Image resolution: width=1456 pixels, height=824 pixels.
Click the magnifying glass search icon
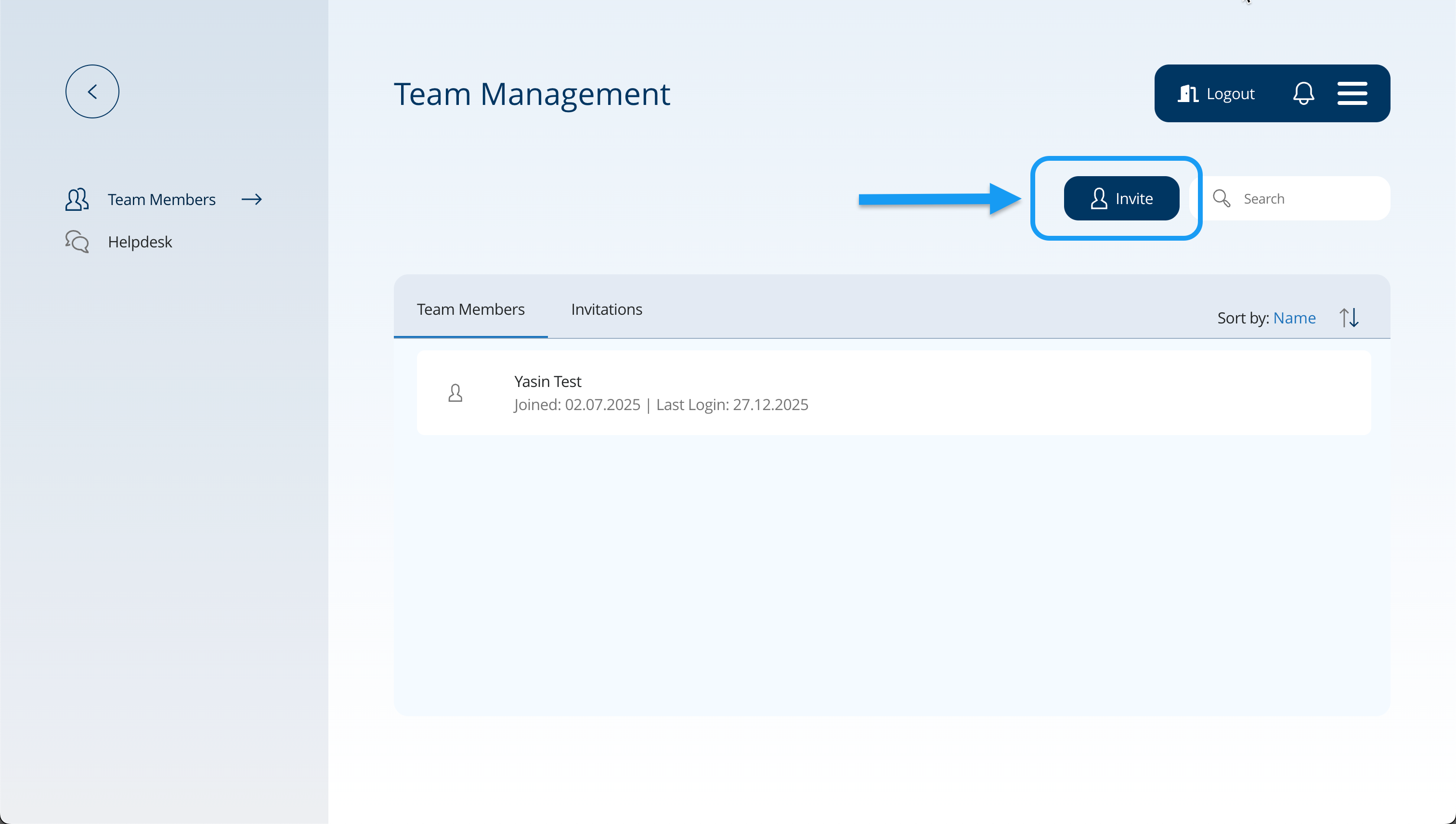point(1221,199)
